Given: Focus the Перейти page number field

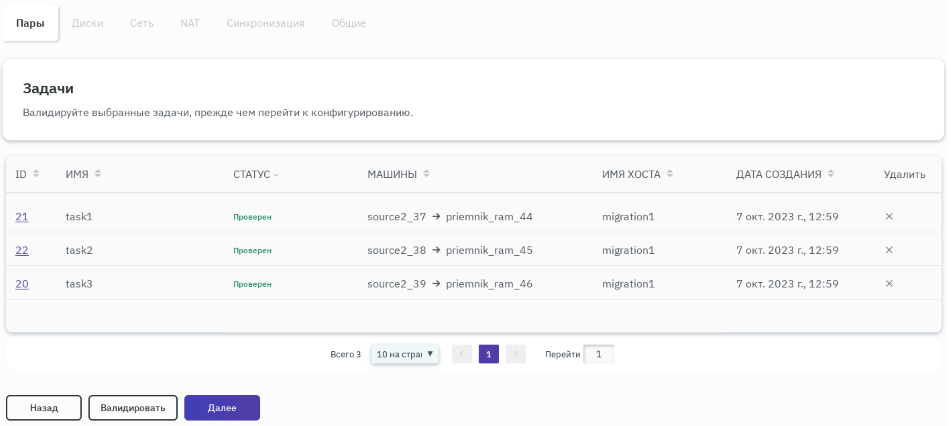Looking at the screenshot, I should coord(598,354).
